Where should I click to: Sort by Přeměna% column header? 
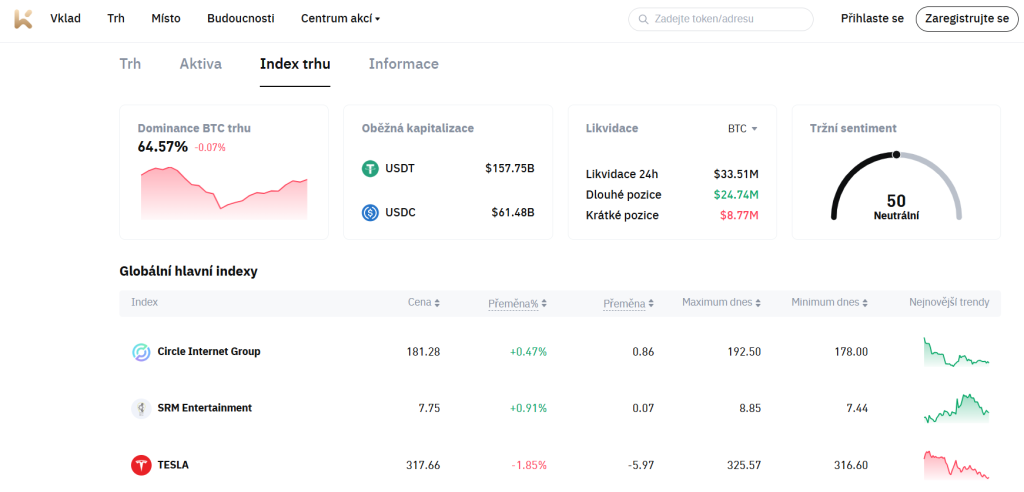click(517, 303)
